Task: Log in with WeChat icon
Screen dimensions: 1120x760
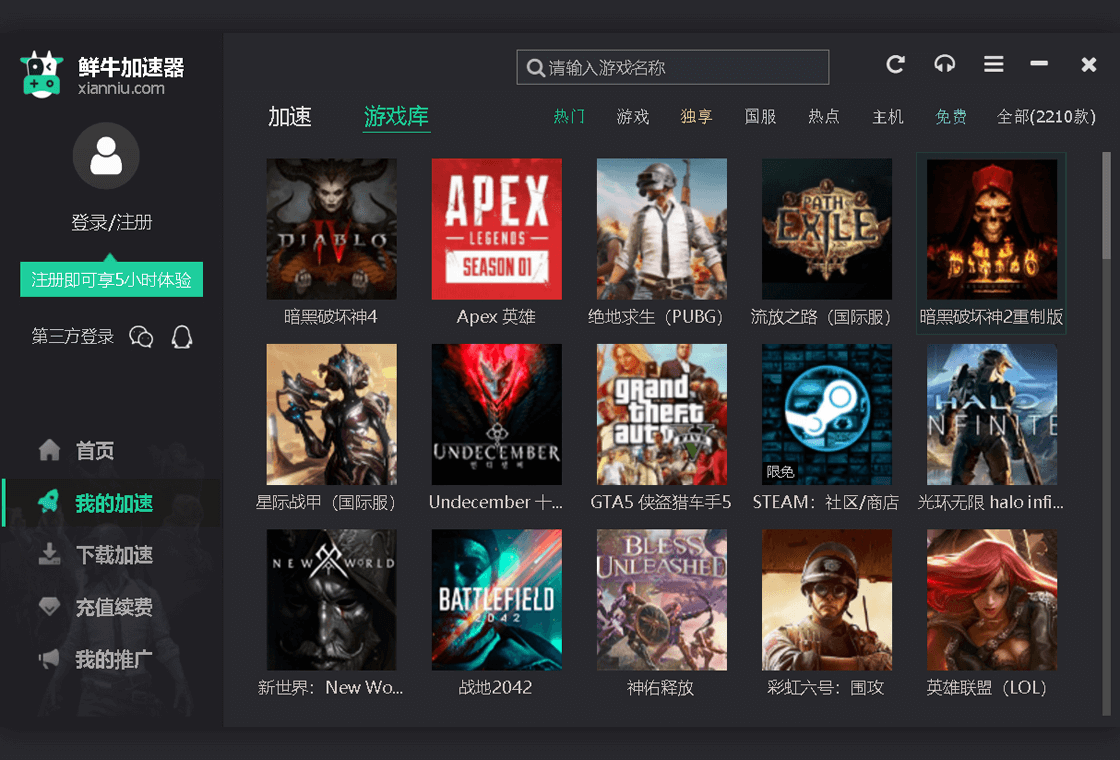Action: tap(141, 336)
